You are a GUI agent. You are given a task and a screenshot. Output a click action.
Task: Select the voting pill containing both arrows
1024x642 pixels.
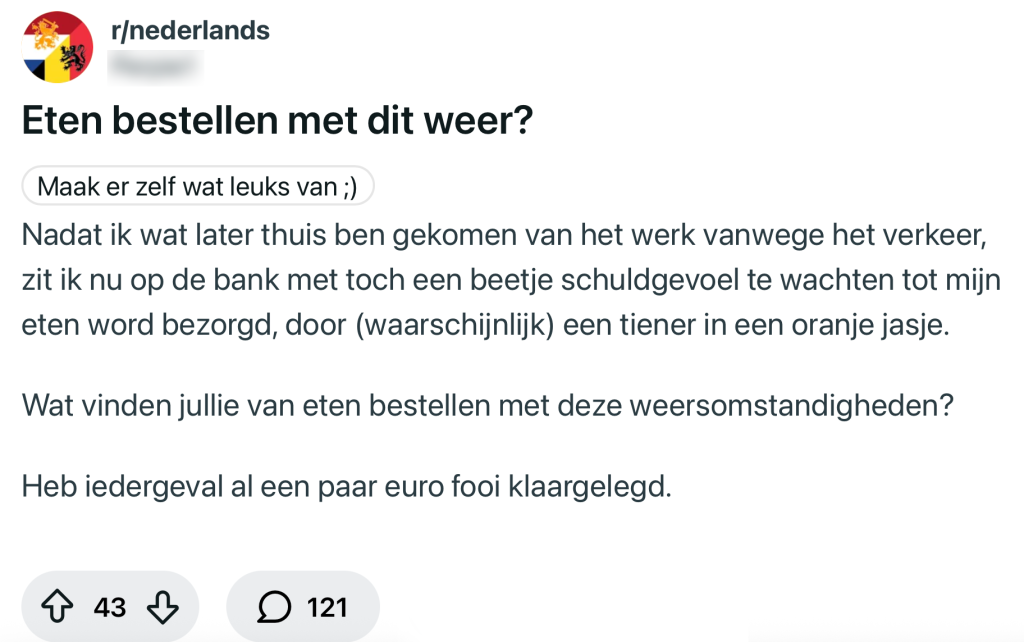click(x=110, y=606)
